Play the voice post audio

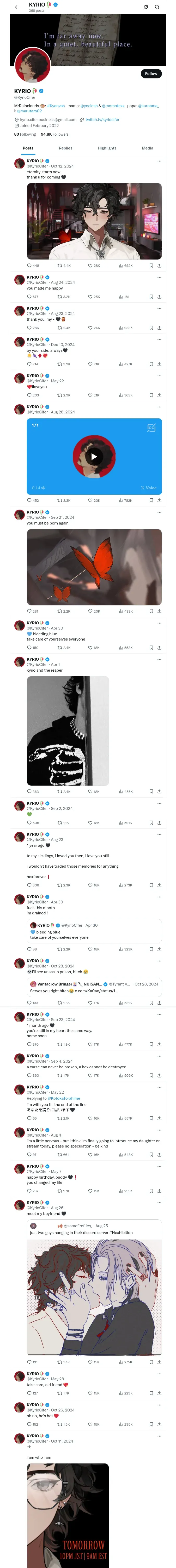94,457
